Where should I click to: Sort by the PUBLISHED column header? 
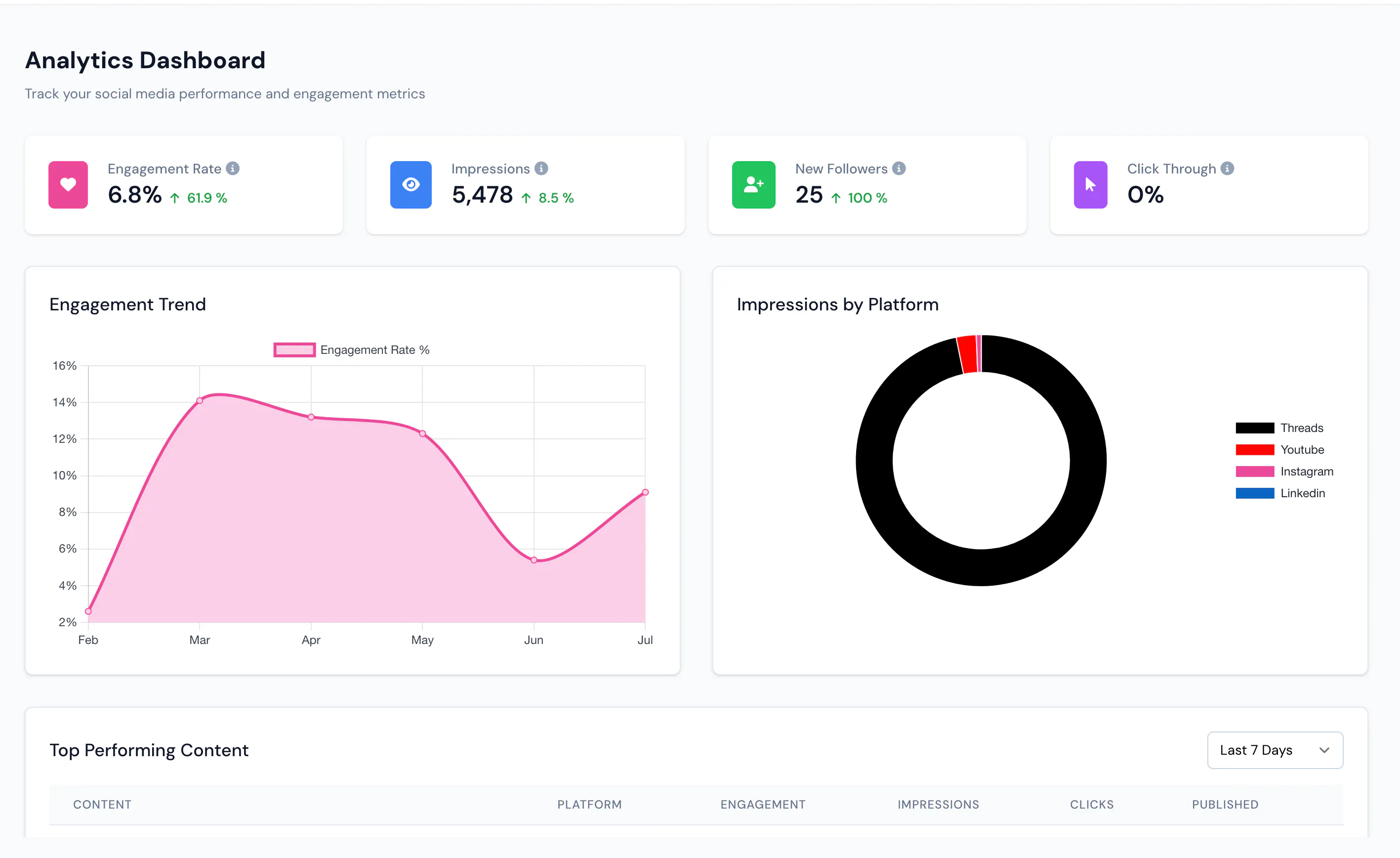click(x=1225, y=804)
